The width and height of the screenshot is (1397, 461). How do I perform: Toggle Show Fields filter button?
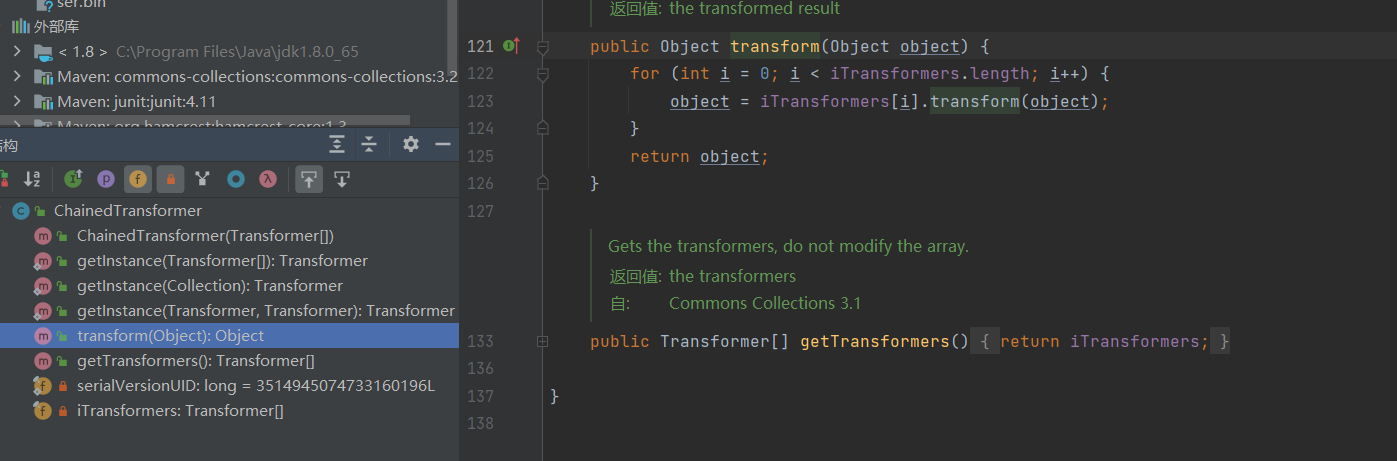tap(138, 179)
